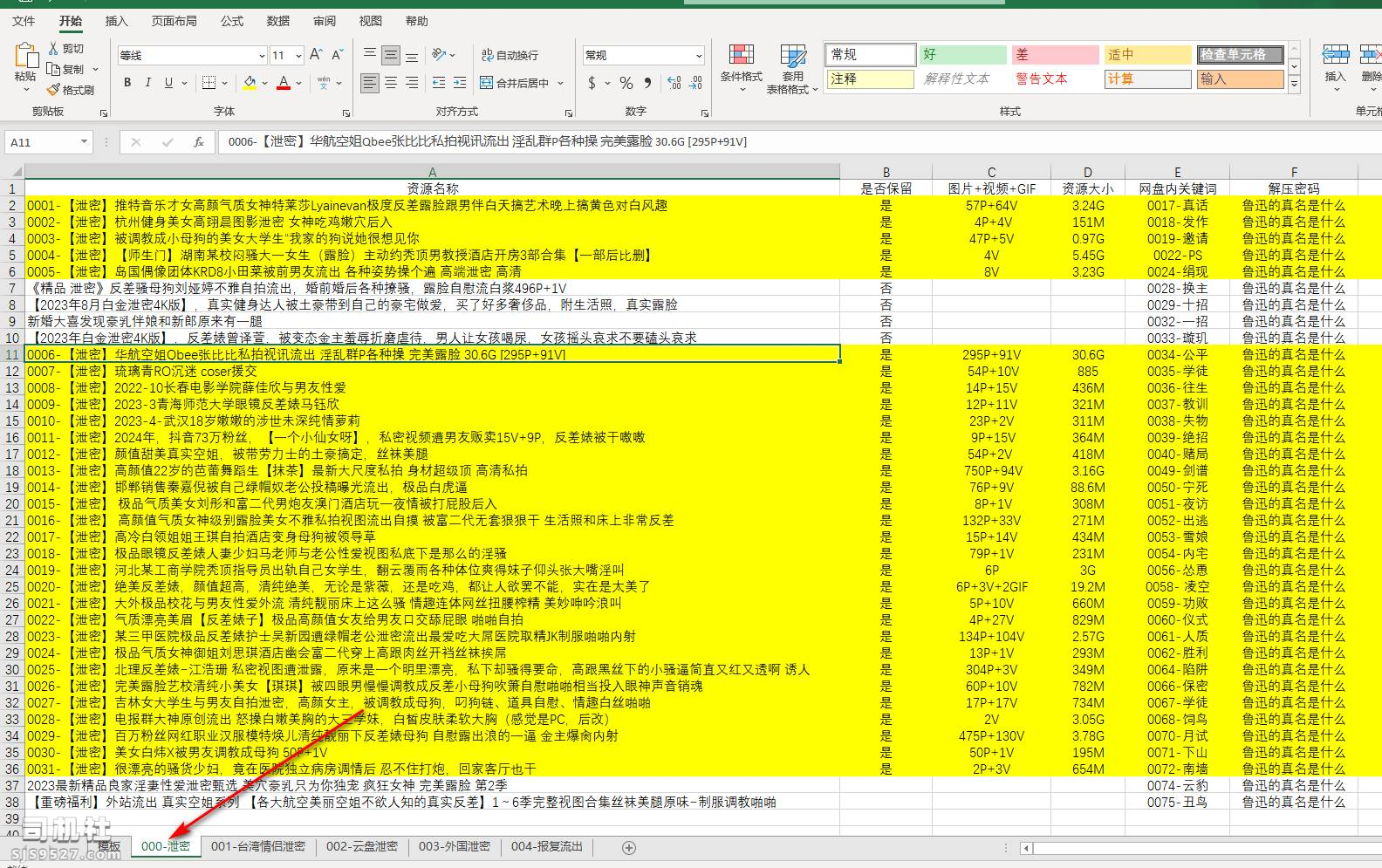Apply the fill color bucket icon

tap(250, 83)
